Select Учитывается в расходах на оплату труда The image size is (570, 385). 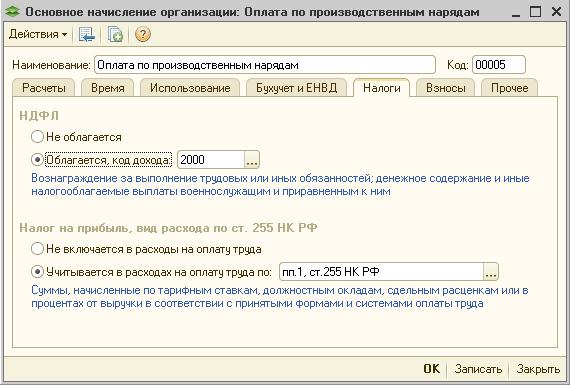click(x=37, y=272)
